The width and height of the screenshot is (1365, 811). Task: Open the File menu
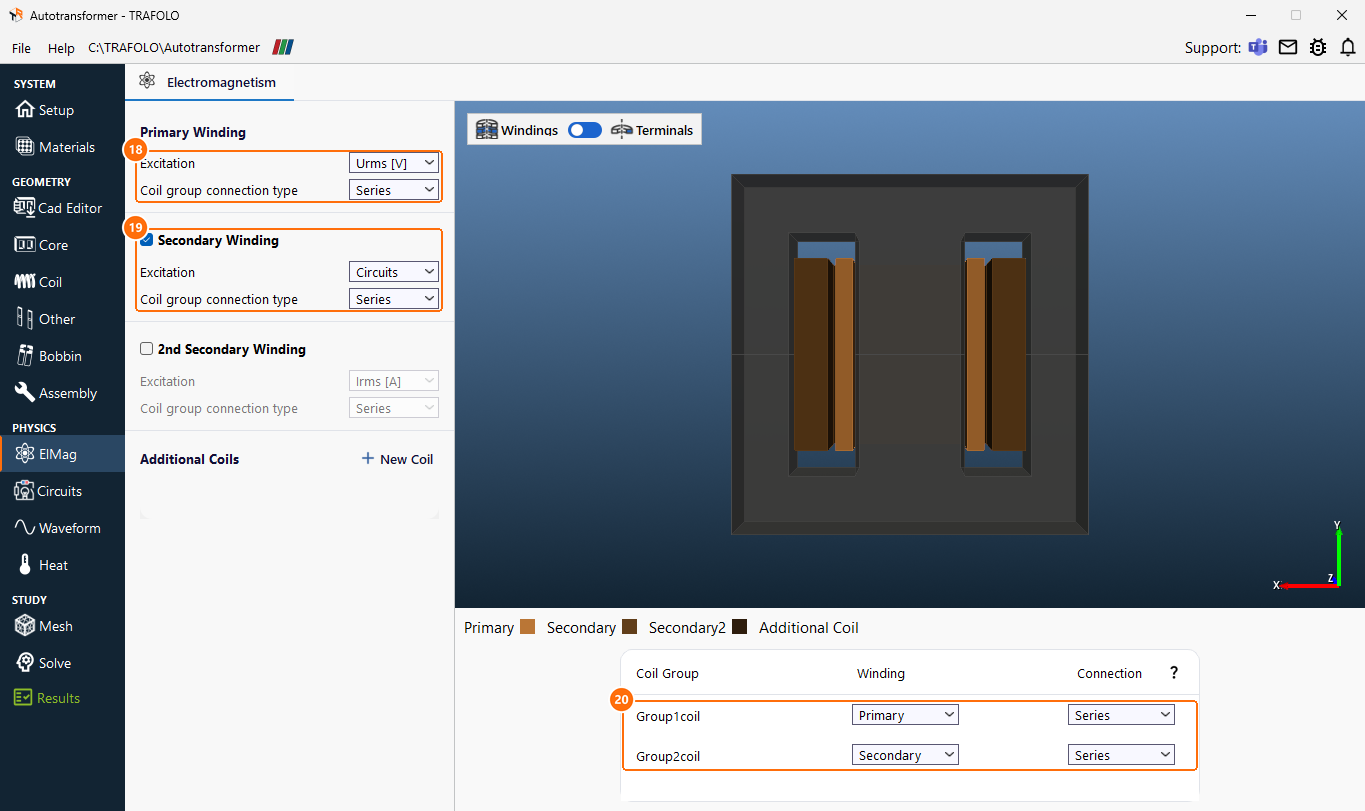pyautogui.click(x=21, y=48)
